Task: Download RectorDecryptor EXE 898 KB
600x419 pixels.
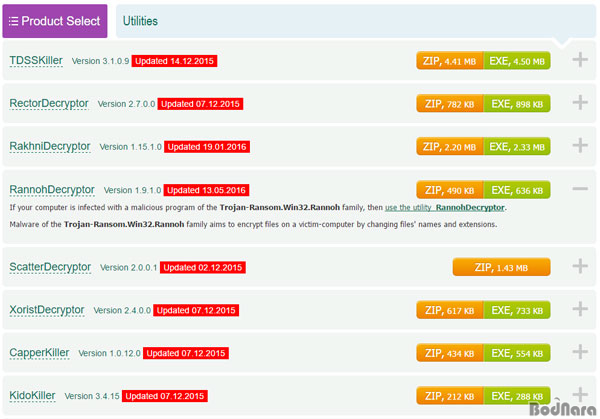Action: 517,104
